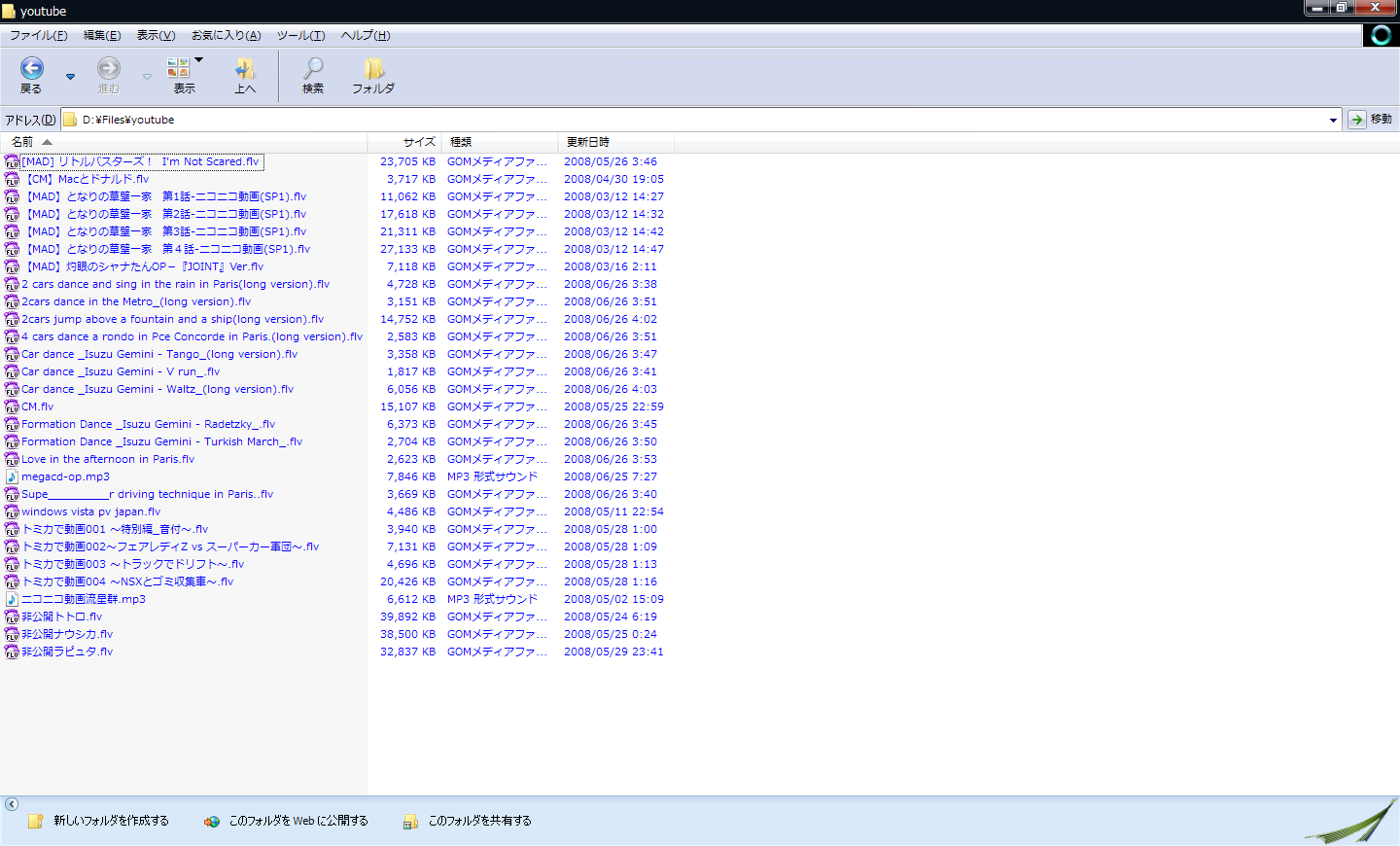Select file となりの草薙一家 第2話 flv

tap(163, 214)
